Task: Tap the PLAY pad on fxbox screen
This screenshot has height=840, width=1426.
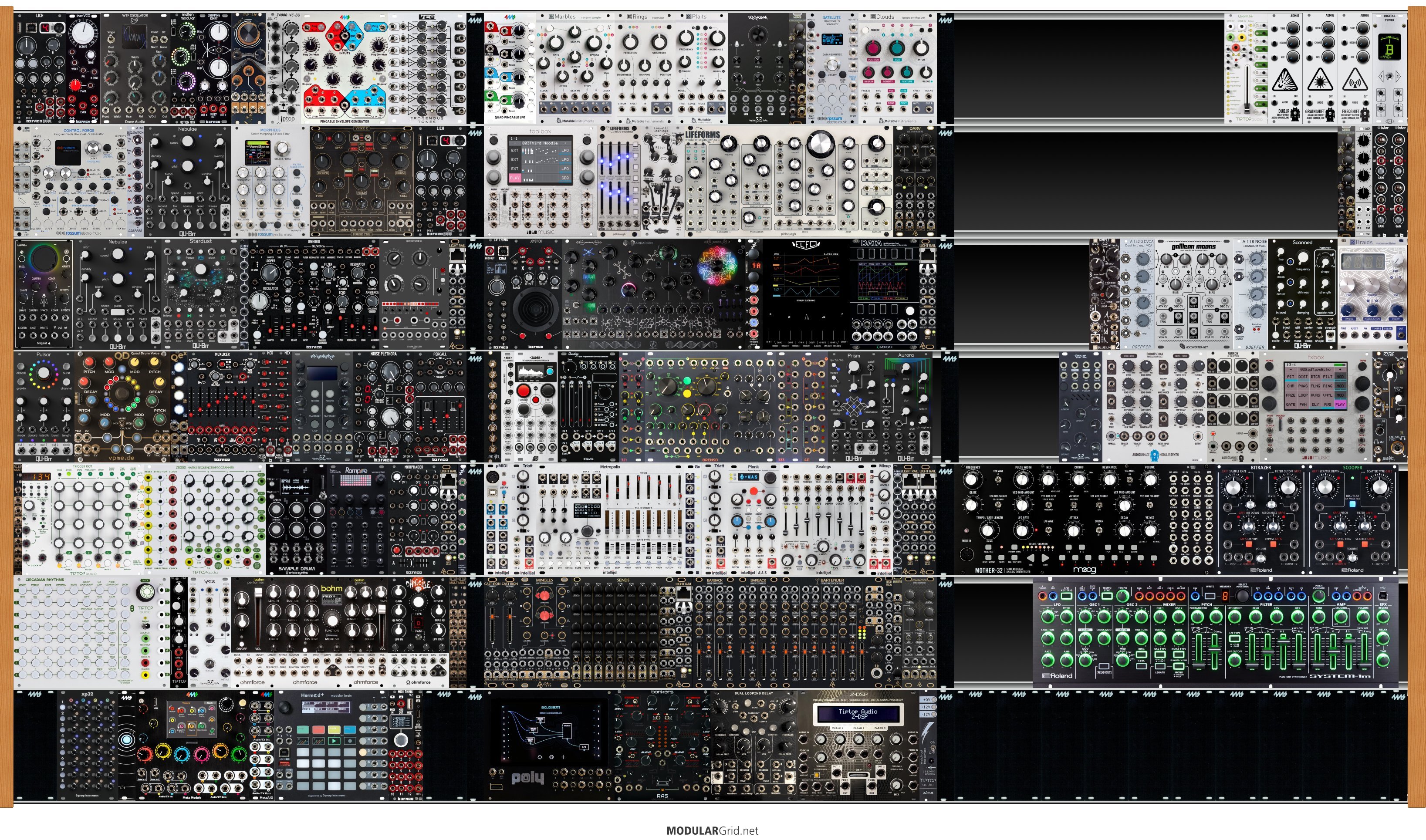Action: (1341, 404)
